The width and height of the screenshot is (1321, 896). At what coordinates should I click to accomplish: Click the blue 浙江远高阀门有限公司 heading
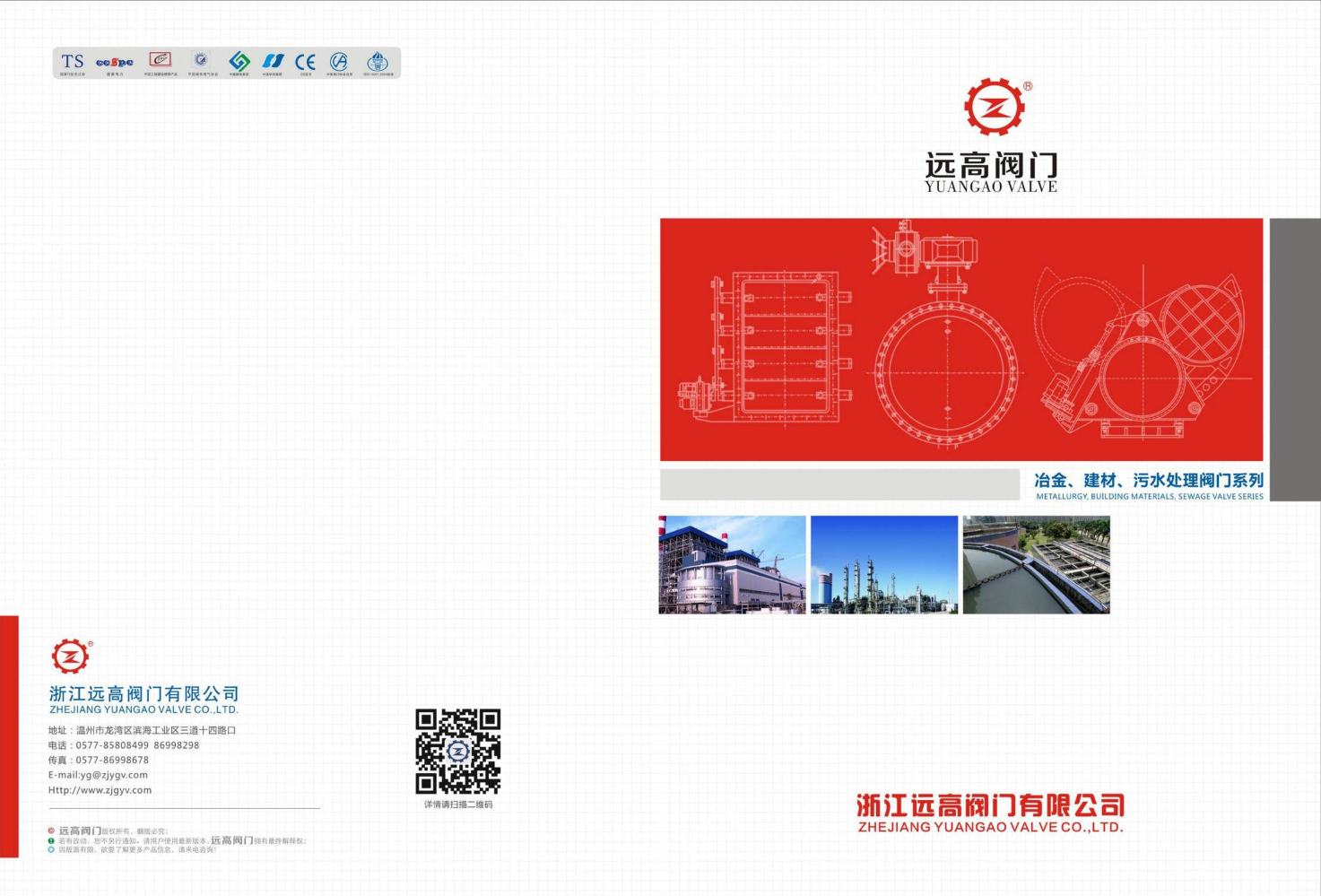144,693
